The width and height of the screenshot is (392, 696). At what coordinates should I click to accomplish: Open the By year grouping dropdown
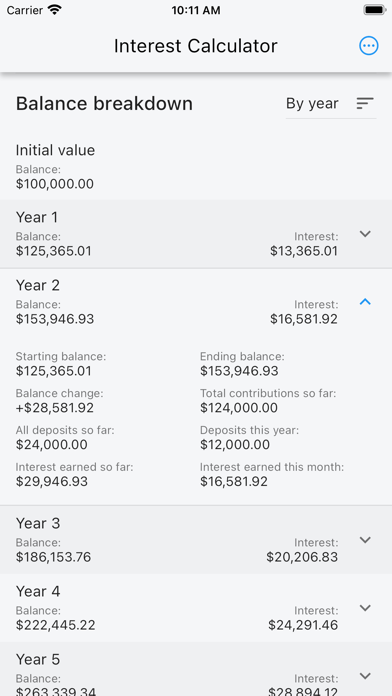pos(331,104)
